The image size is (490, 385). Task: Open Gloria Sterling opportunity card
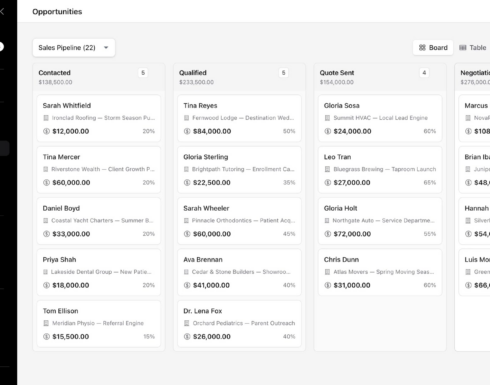[239, 170]
